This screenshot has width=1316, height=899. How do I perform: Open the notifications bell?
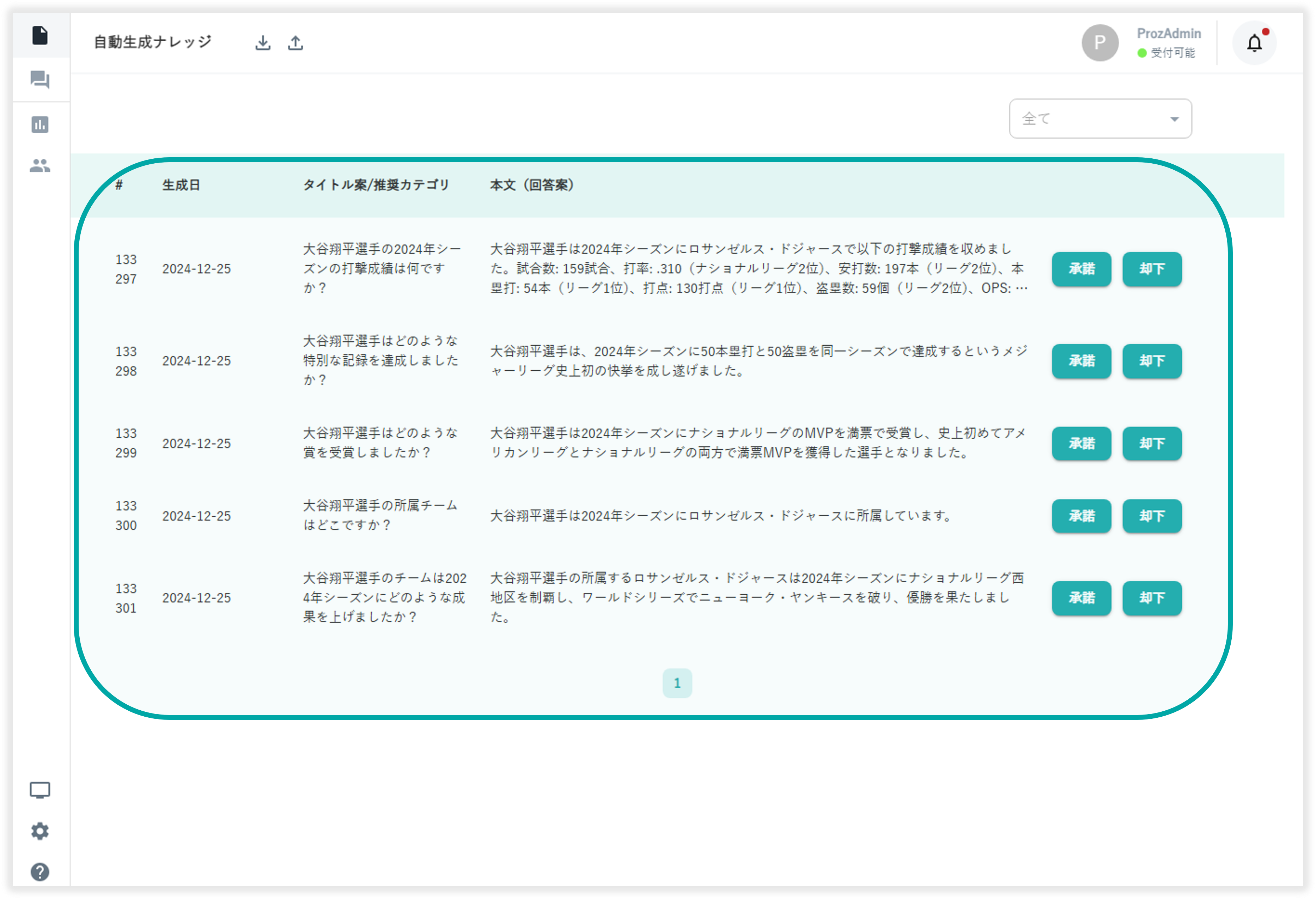click(1254, 43)
